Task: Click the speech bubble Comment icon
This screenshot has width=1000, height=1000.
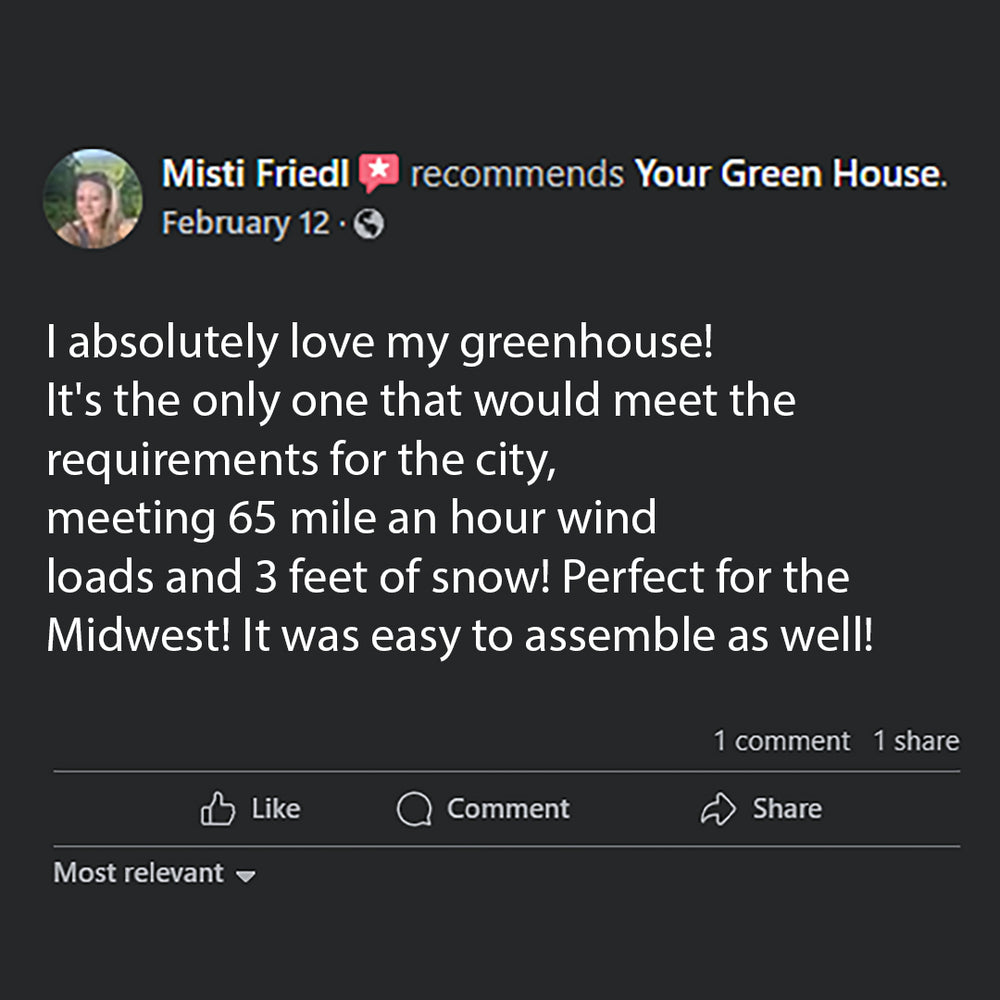Action: 413,809
